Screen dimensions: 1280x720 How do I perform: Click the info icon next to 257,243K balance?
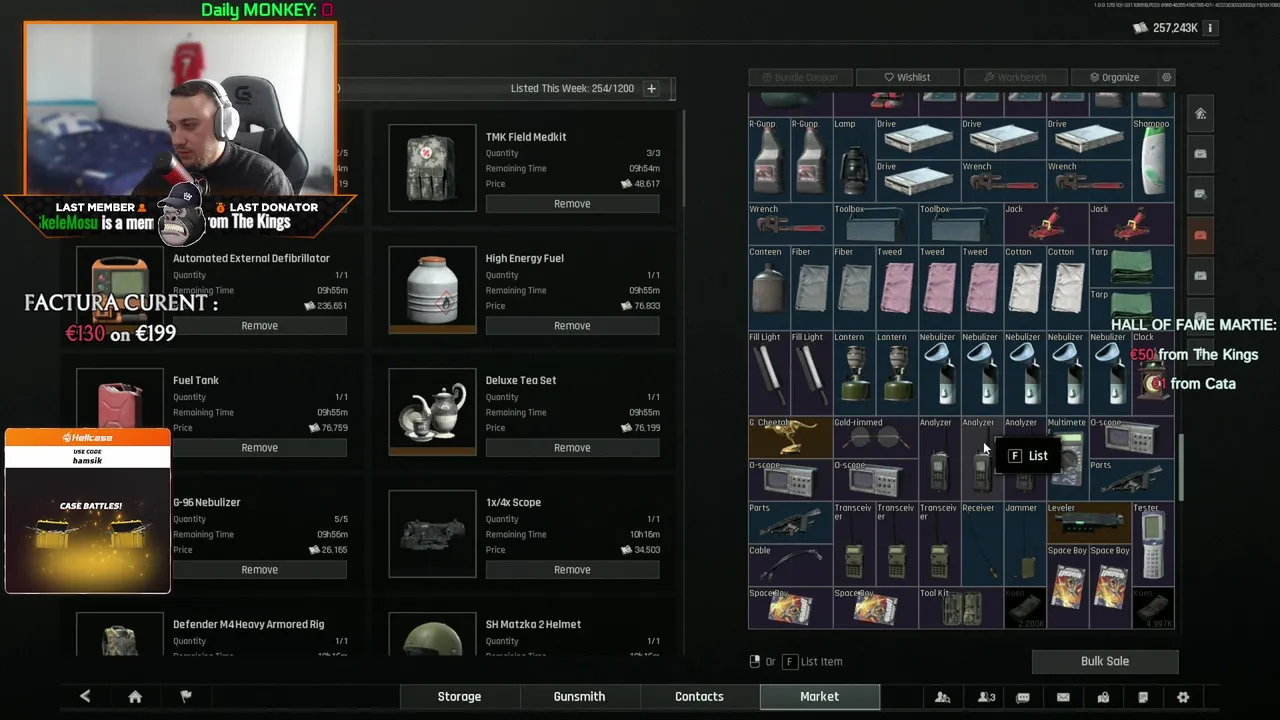1210,28
